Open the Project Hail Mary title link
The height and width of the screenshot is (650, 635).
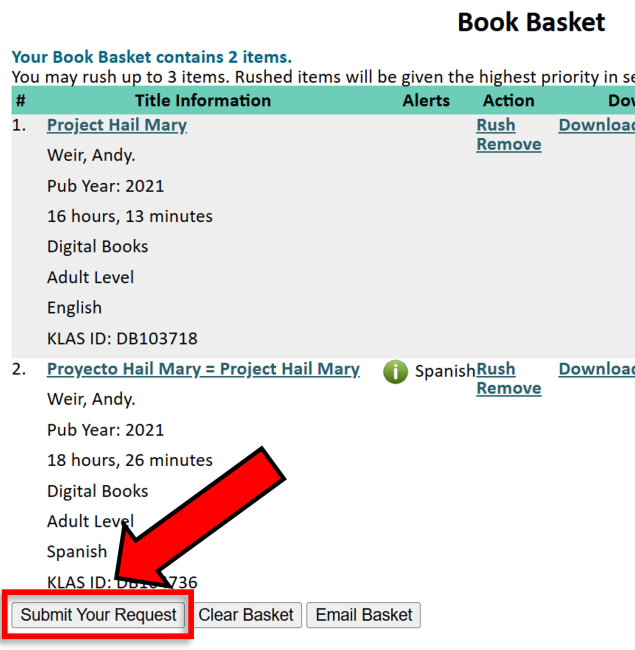click(117, 126)
